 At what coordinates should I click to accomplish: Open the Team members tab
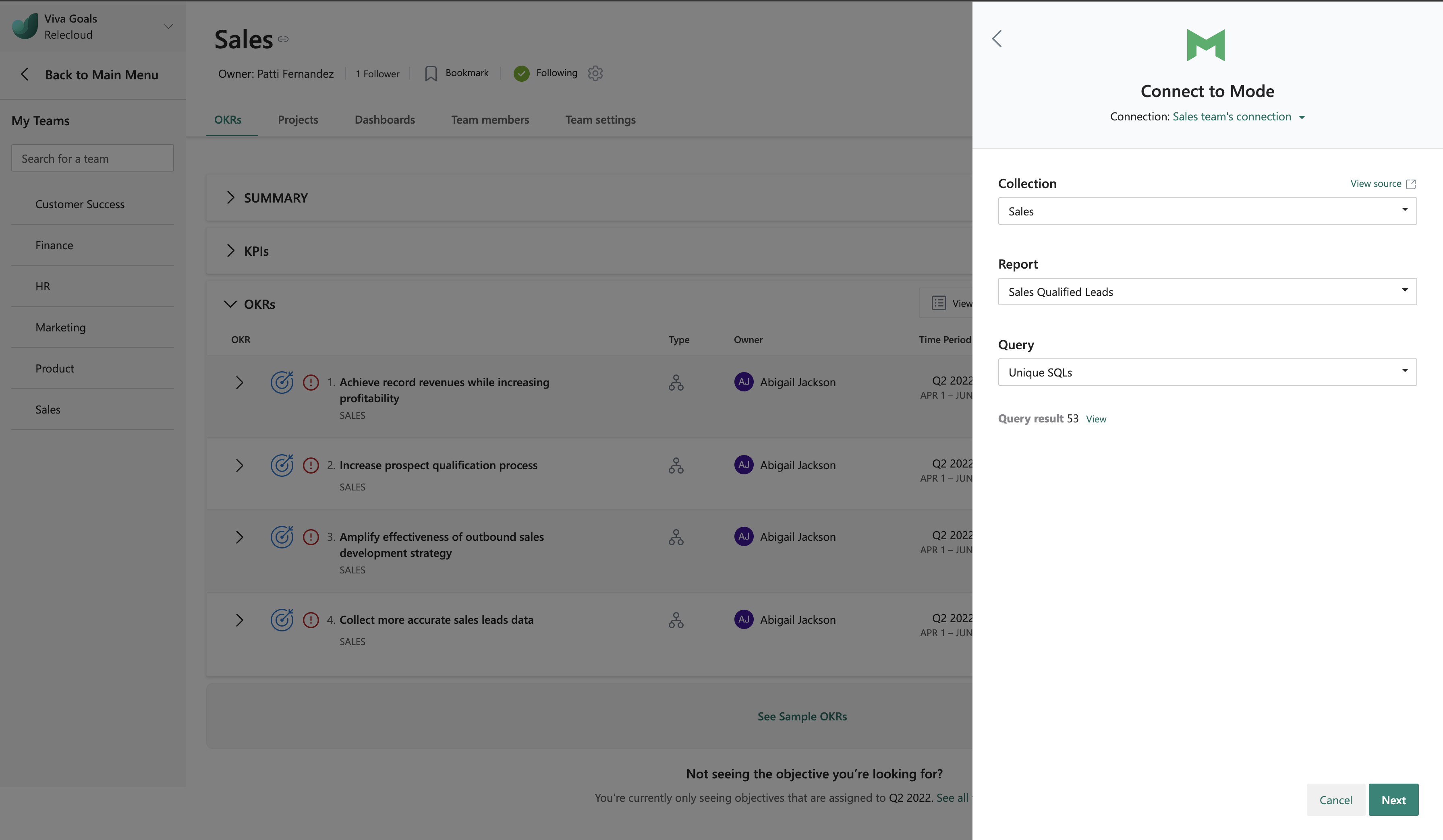(489, 120)
